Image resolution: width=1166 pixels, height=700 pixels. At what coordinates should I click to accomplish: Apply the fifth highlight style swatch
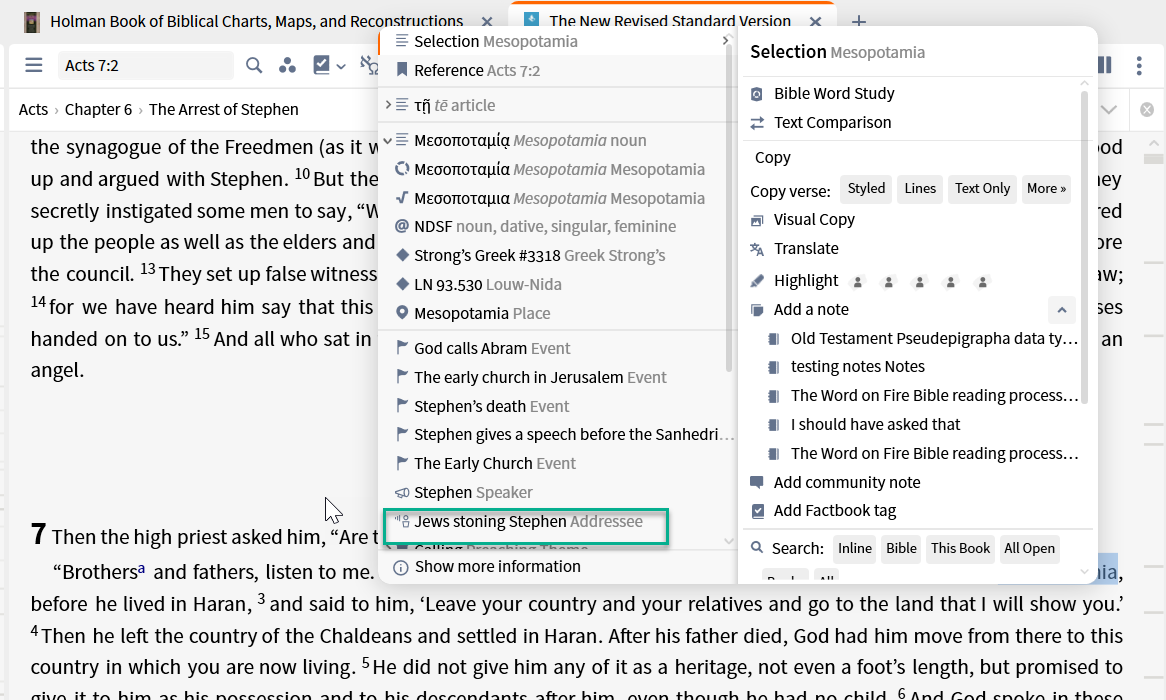coord(982,282)
